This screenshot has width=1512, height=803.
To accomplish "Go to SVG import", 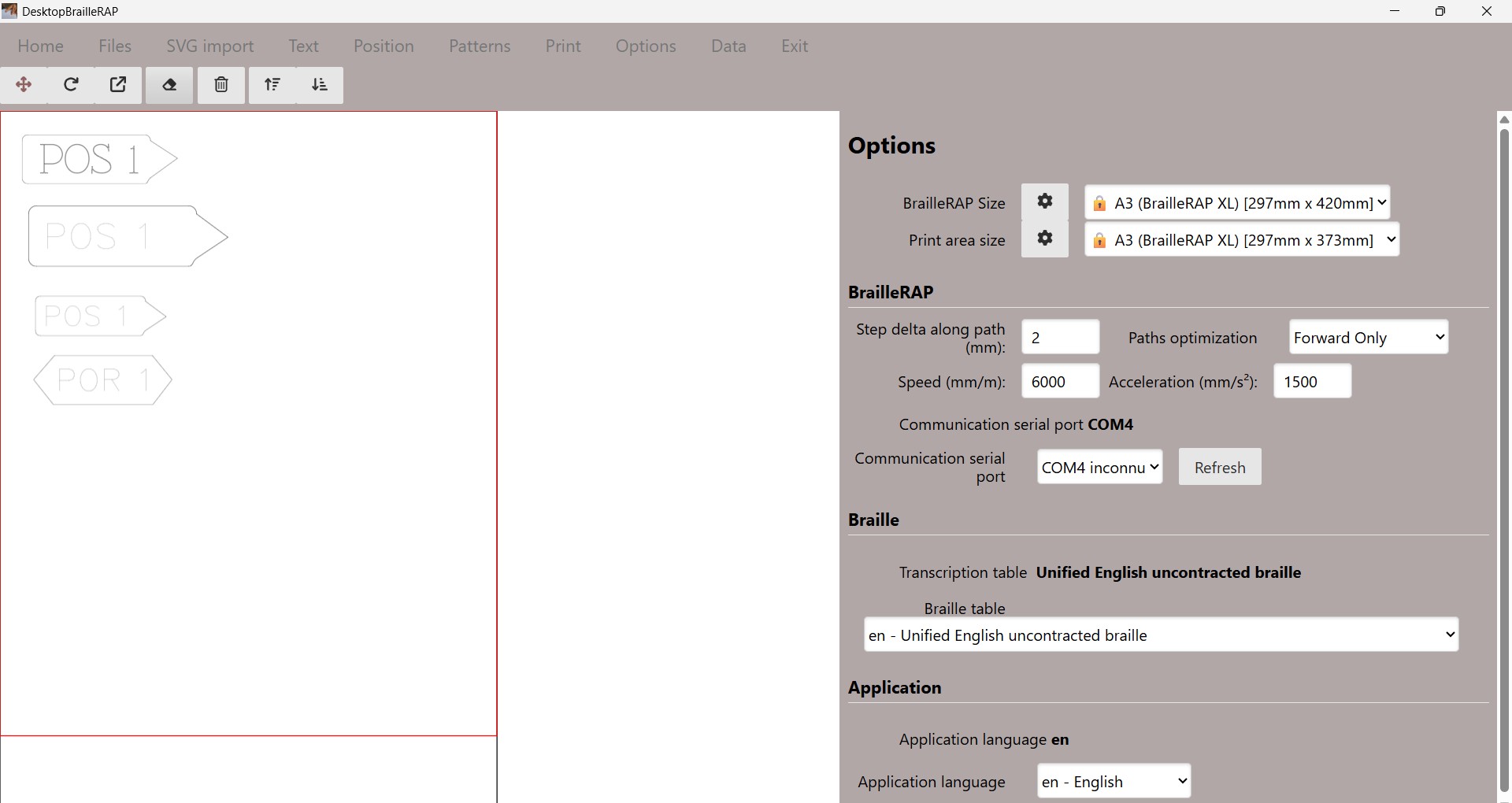I will click(210, 46).
